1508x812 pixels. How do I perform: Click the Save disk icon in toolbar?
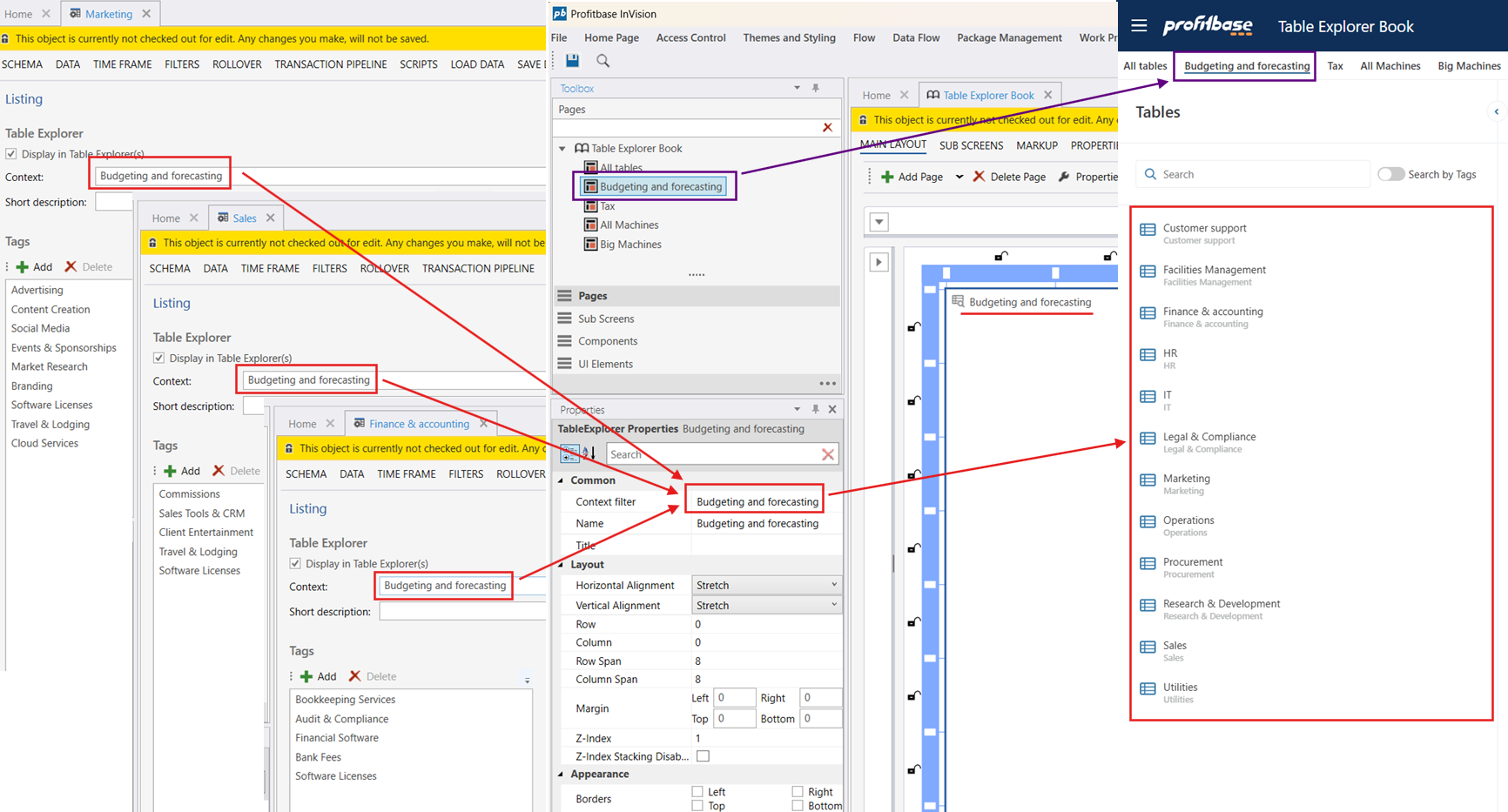(x=572, y=61)
